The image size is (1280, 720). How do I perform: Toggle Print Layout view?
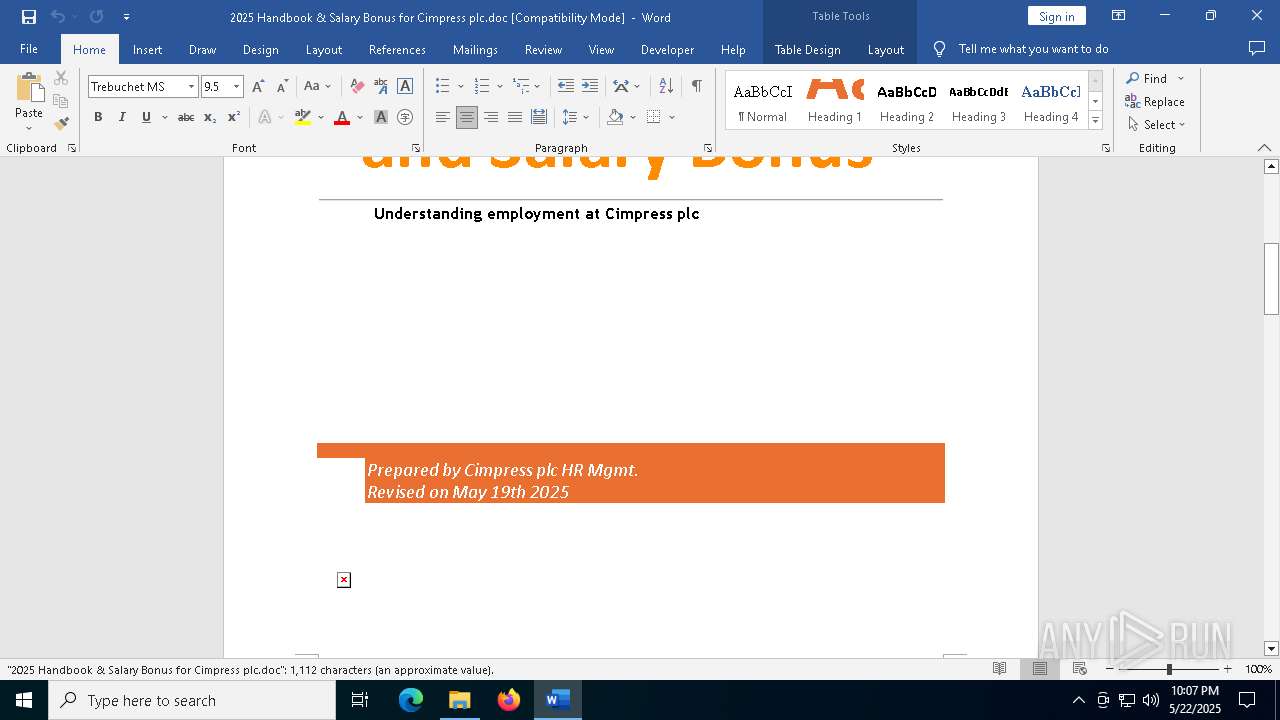(1040, 669)
